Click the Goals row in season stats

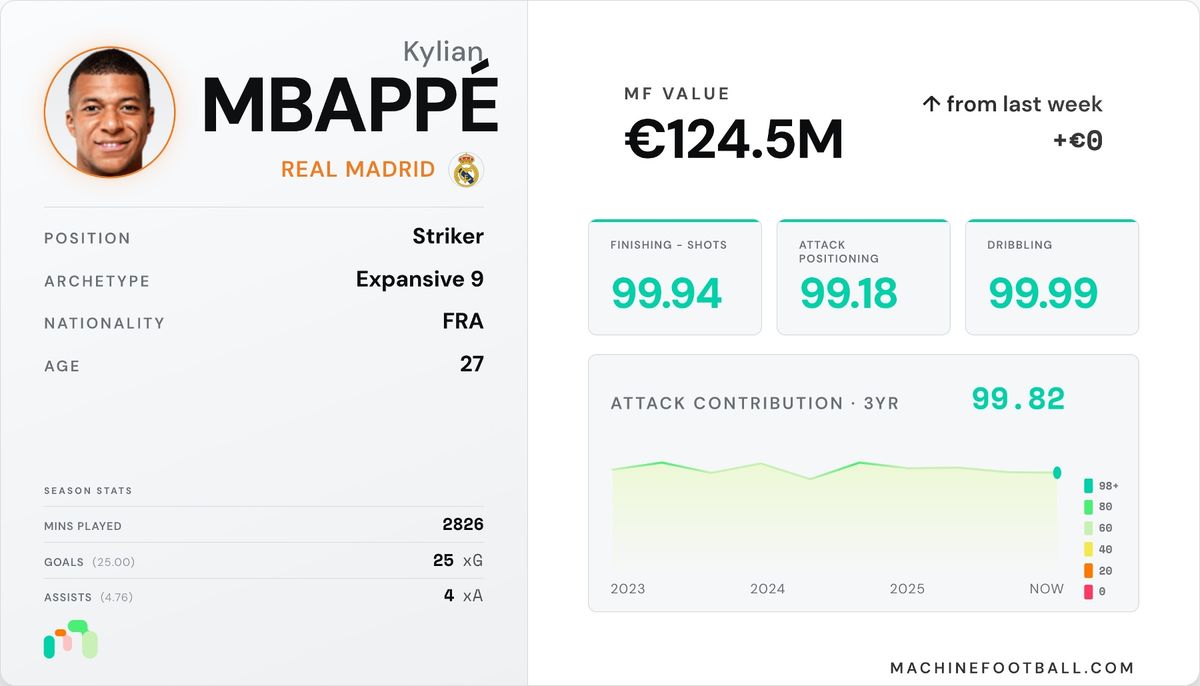point(264,561)
